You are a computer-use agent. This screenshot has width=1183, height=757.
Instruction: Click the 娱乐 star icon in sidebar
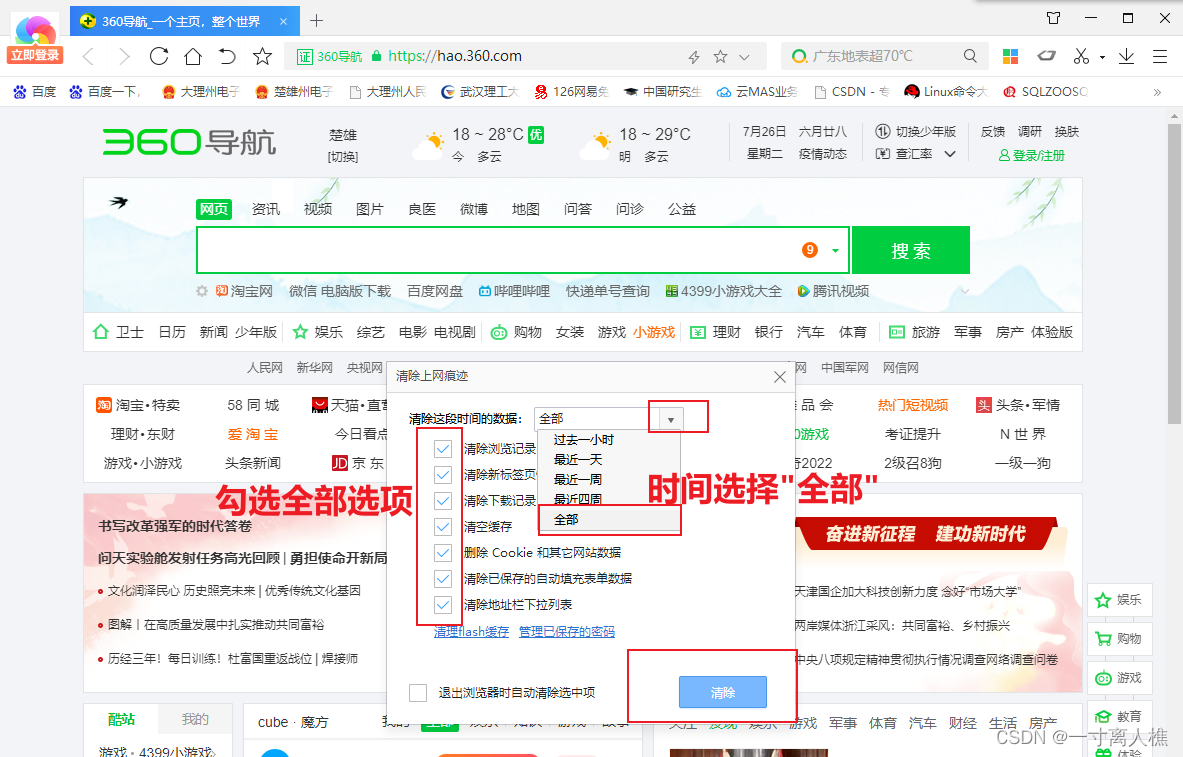pos(1103,600)
